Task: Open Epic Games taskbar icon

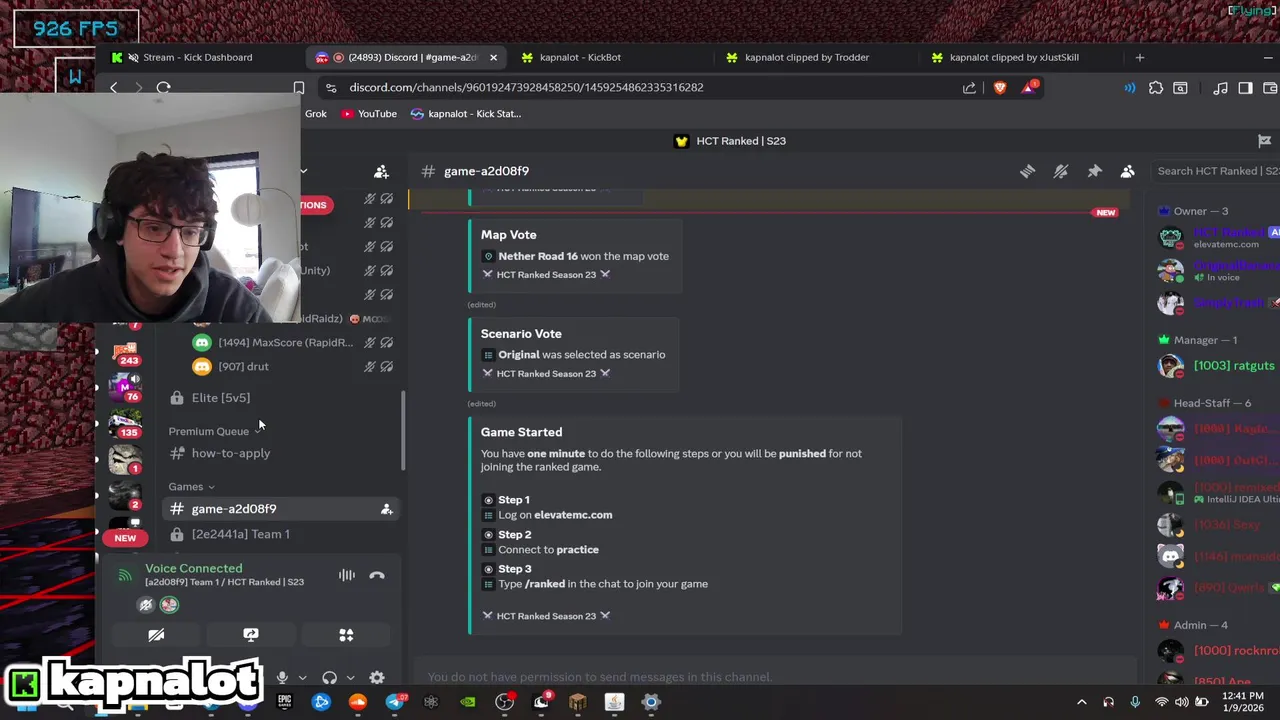Action: tap(285, 702)
